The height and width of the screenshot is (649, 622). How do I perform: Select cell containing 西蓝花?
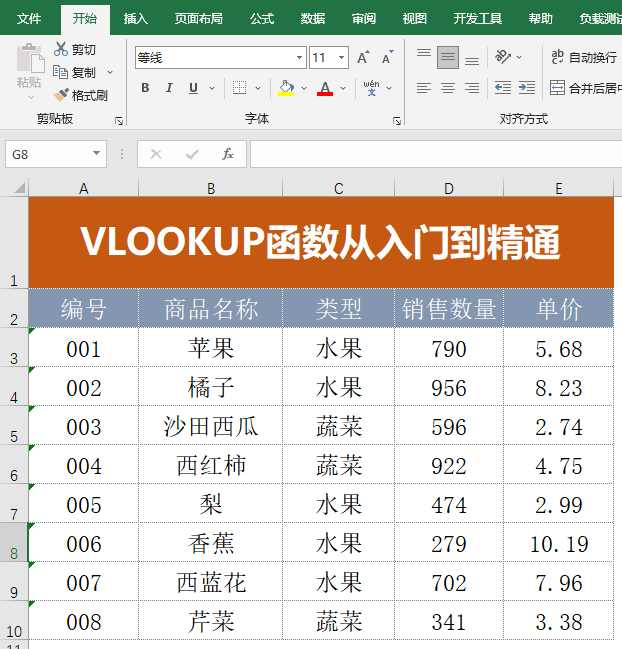211,582
